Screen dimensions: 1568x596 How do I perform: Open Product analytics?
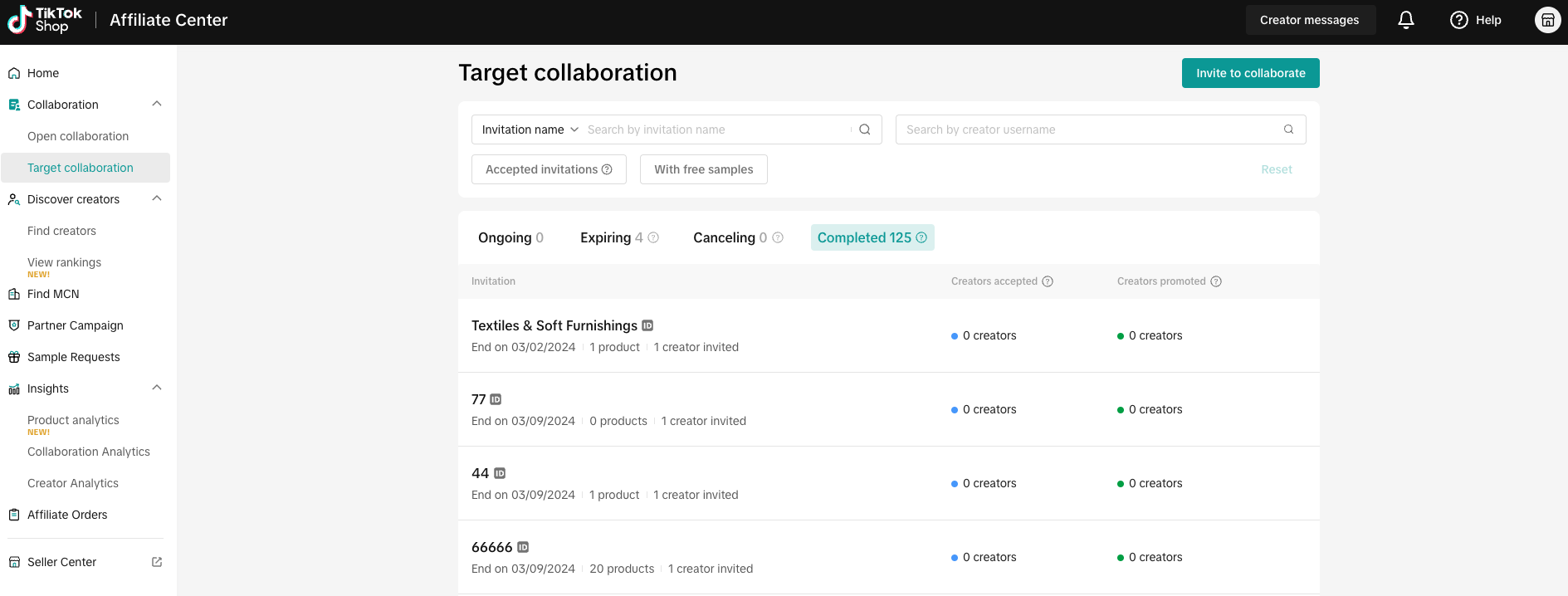point(73,420)
